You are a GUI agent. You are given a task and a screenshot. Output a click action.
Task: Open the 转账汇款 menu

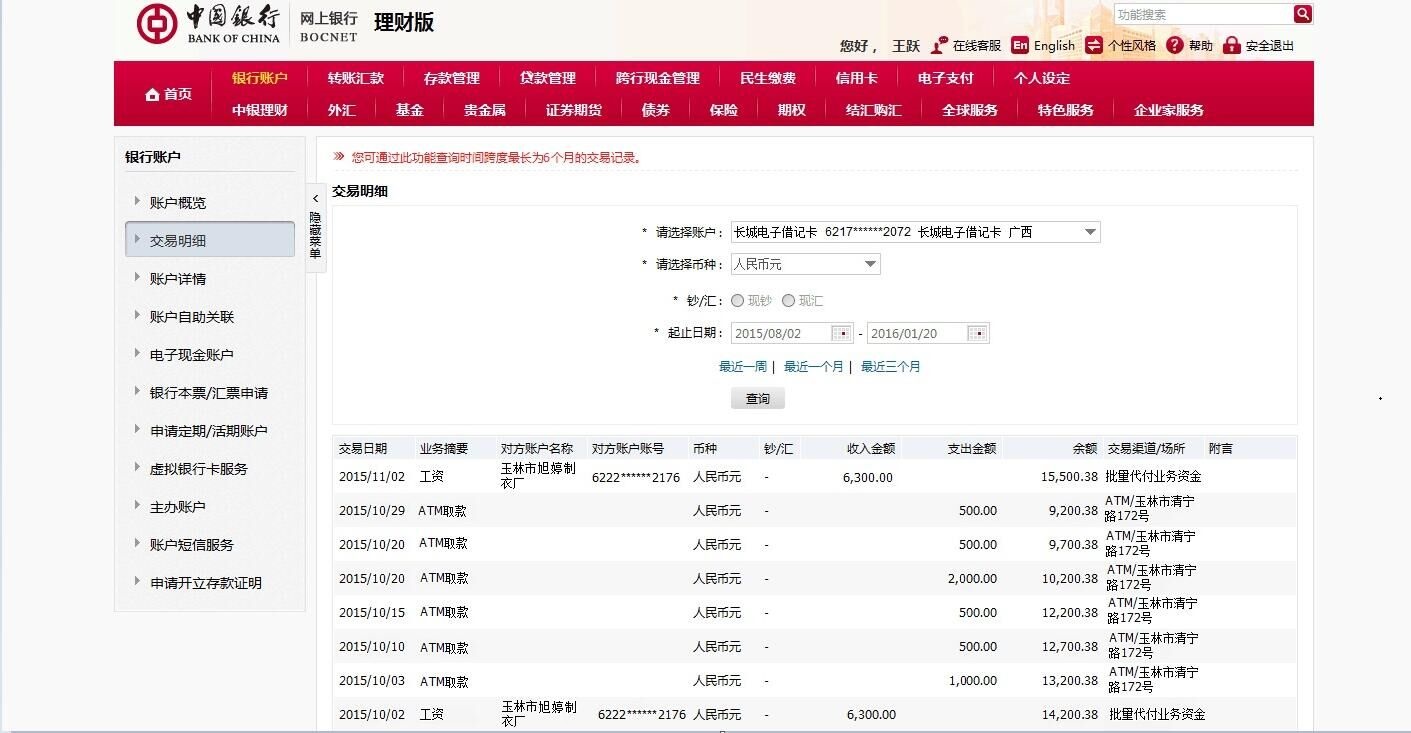(x=355, y=78)
